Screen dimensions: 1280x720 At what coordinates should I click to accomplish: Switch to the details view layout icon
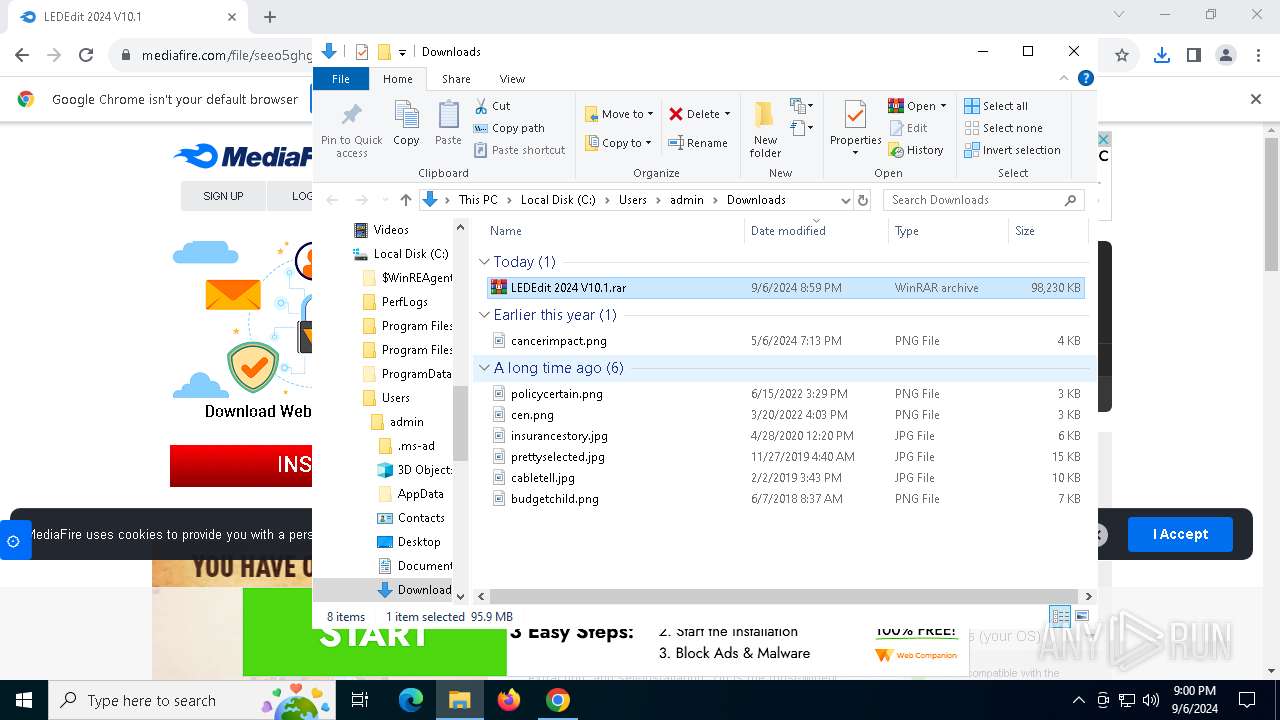tap(1059, 616)
